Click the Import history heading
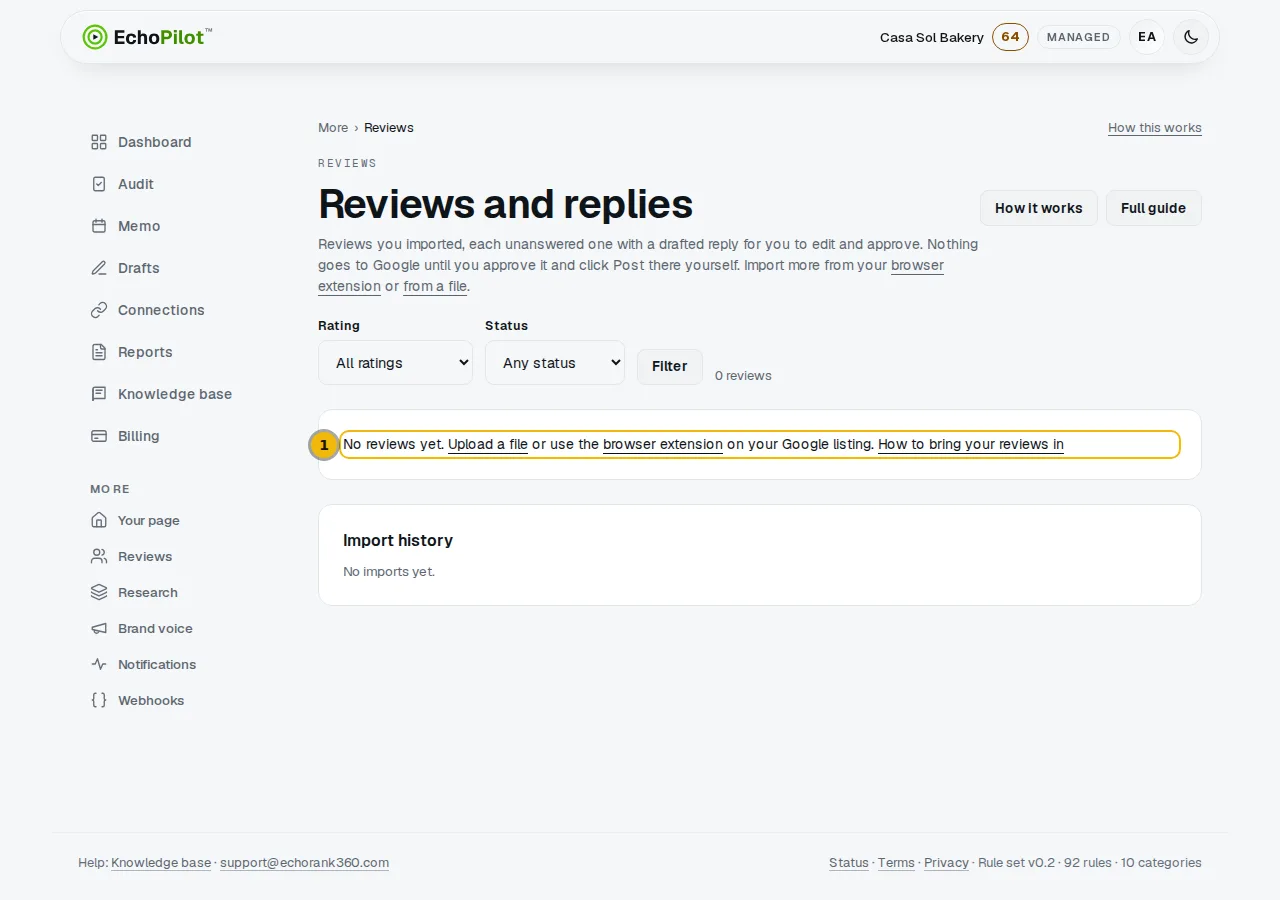The height and width of the screenshot is (900, 1280). pos(398,540)
